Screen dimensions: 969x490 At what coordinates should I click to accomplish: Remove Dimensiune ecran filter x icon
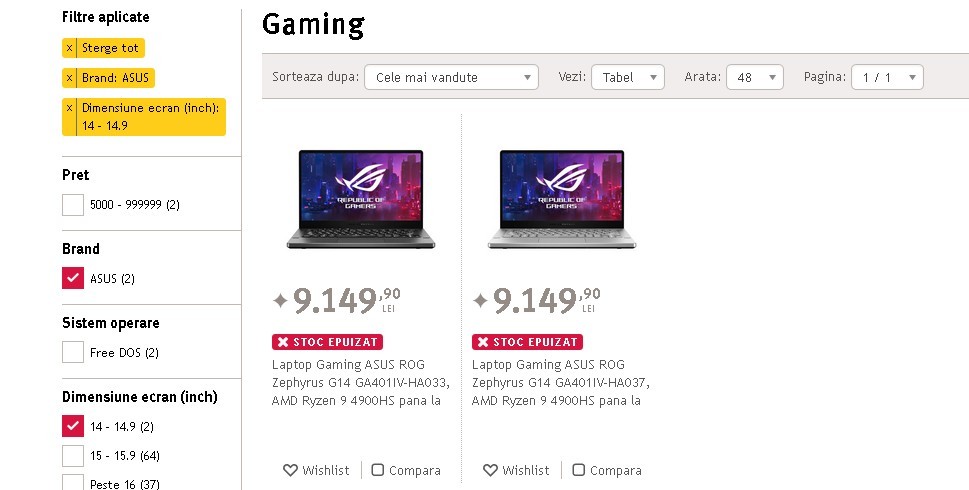click(x=69, y=108)
